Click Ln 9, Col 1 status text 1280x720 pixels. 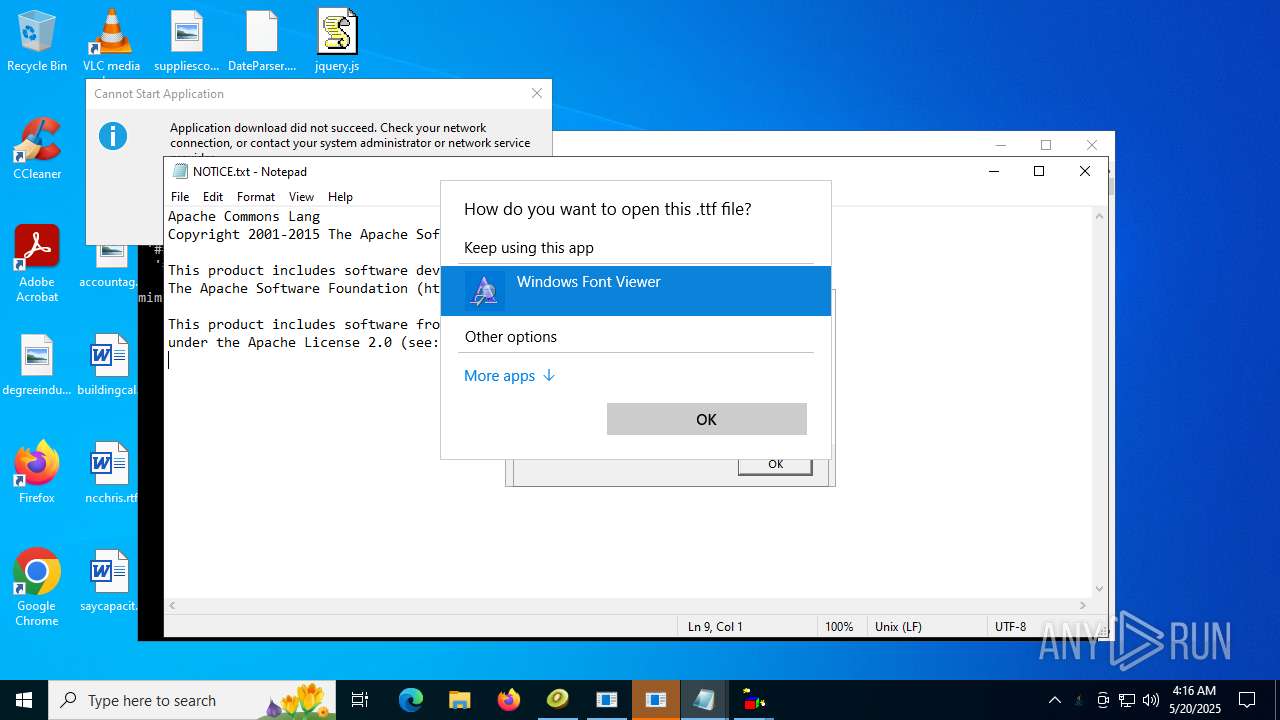[x=715, y=627]
